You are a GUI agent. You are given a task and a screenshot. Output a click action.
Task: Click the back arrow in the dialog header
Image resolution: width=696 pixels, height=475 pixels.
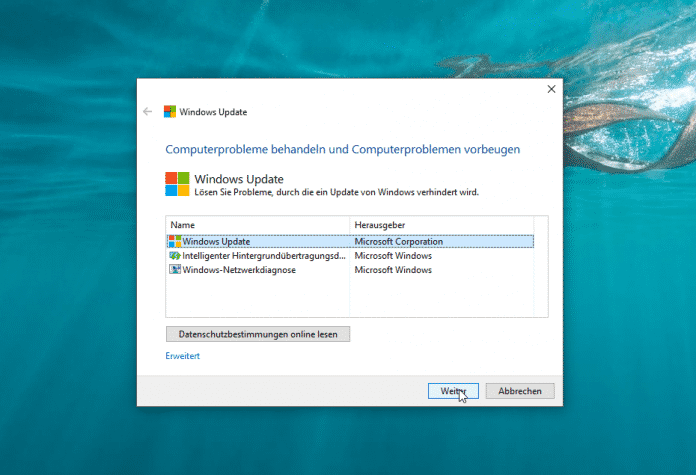tap(148, 111)
